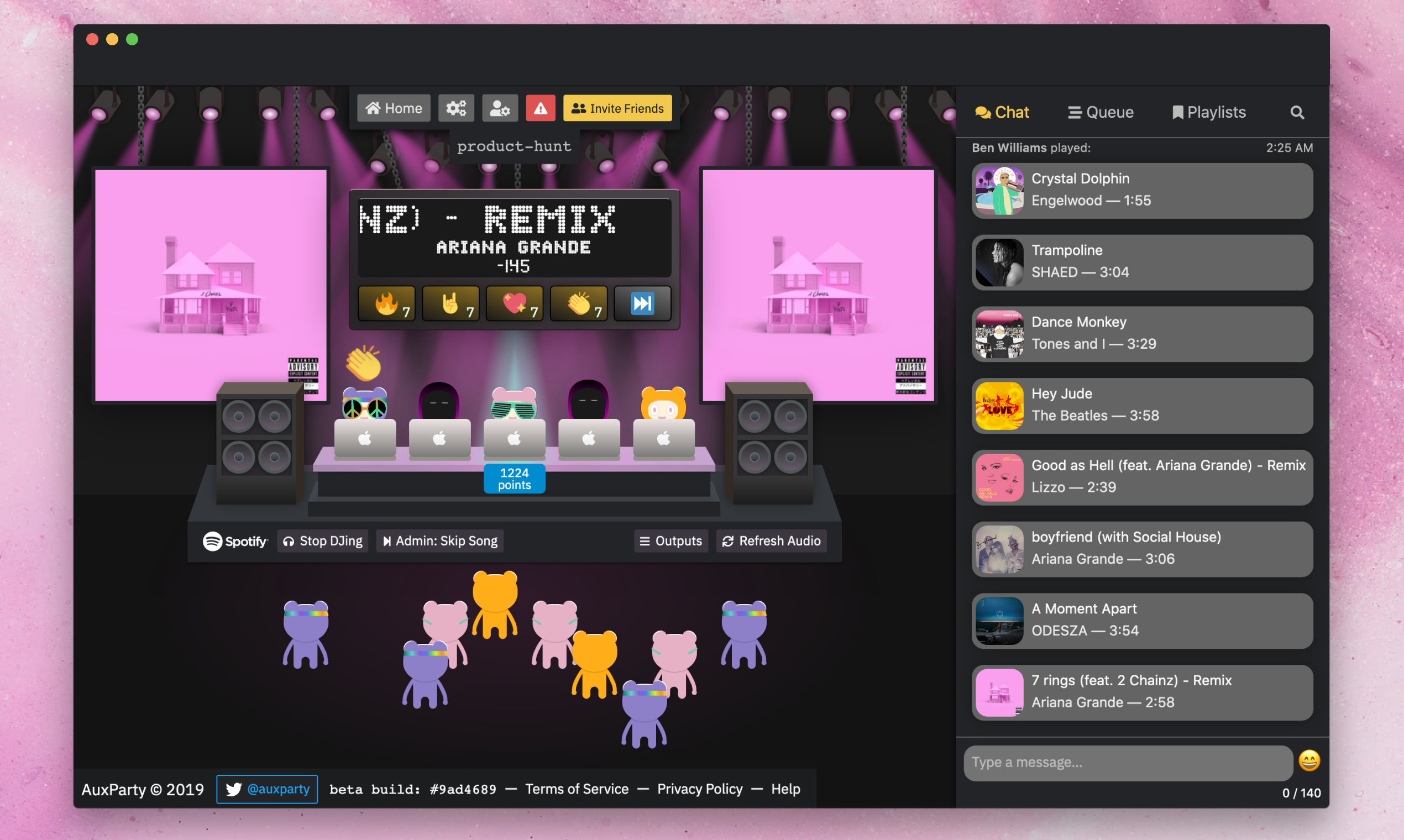Switch to the Queue tab
The width and height of the screenshot is (1404, 840).
tap(1101, 112)
